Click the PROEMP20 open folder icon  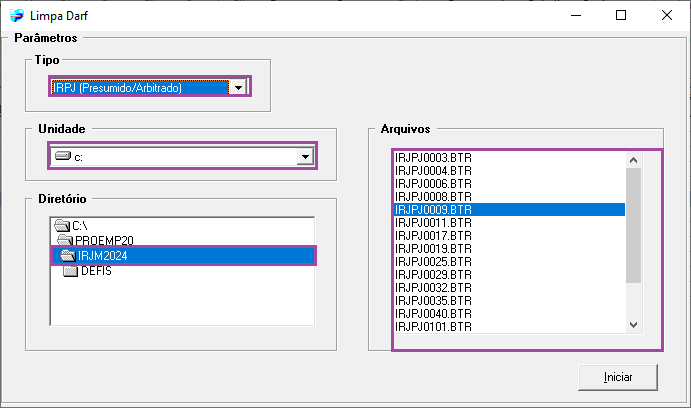(65, 240)
